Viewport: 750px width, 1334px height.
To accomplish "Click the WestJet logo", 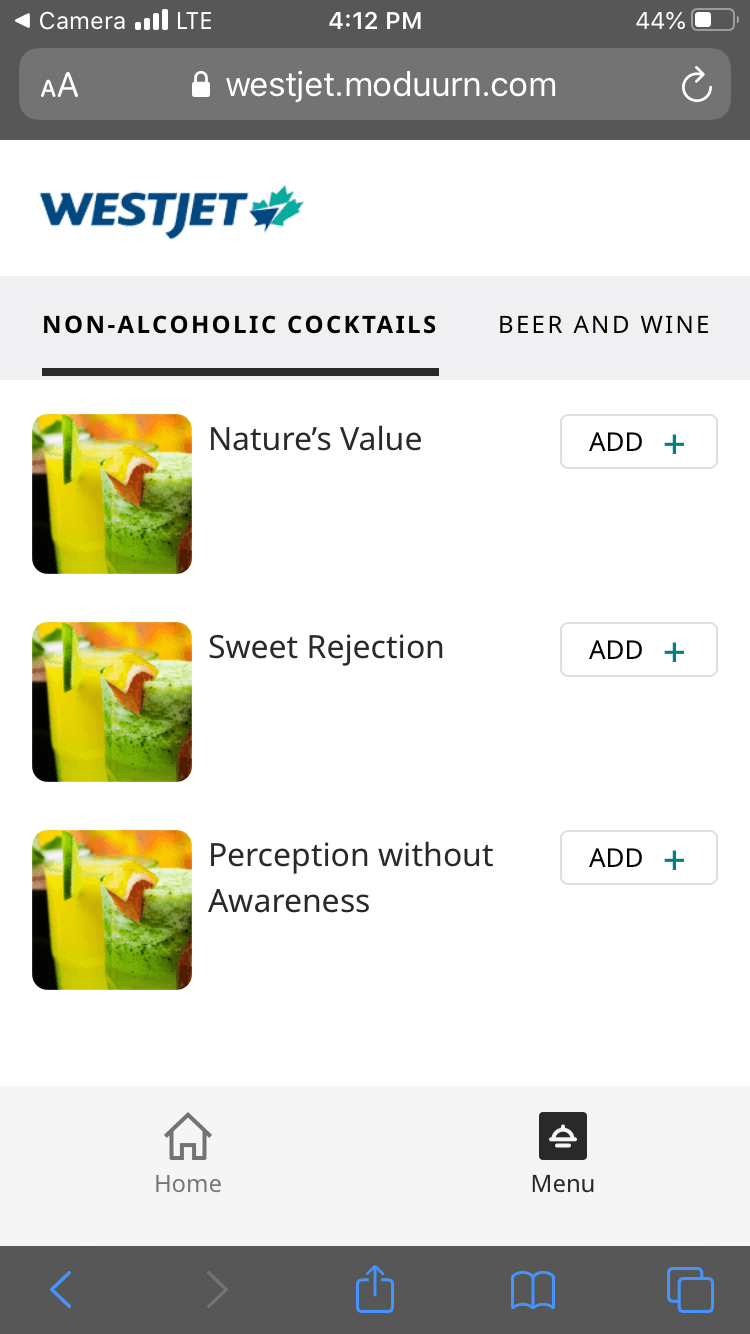I will click(x=171, y=210).
